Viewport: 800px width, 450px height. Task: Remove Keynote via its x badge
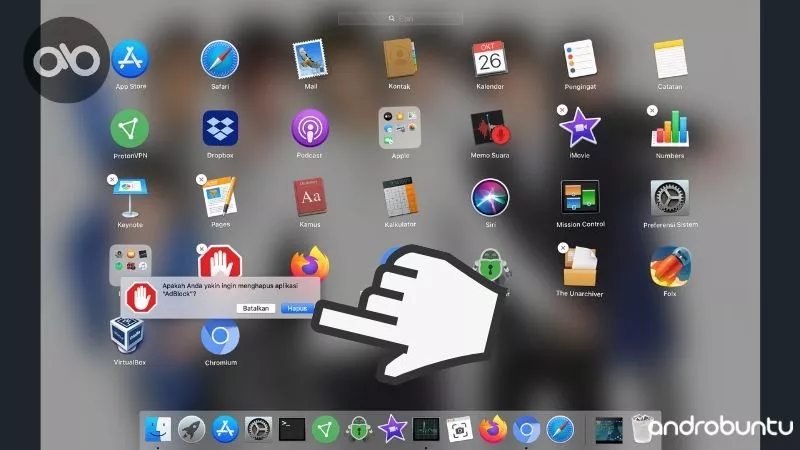(112, 179)
